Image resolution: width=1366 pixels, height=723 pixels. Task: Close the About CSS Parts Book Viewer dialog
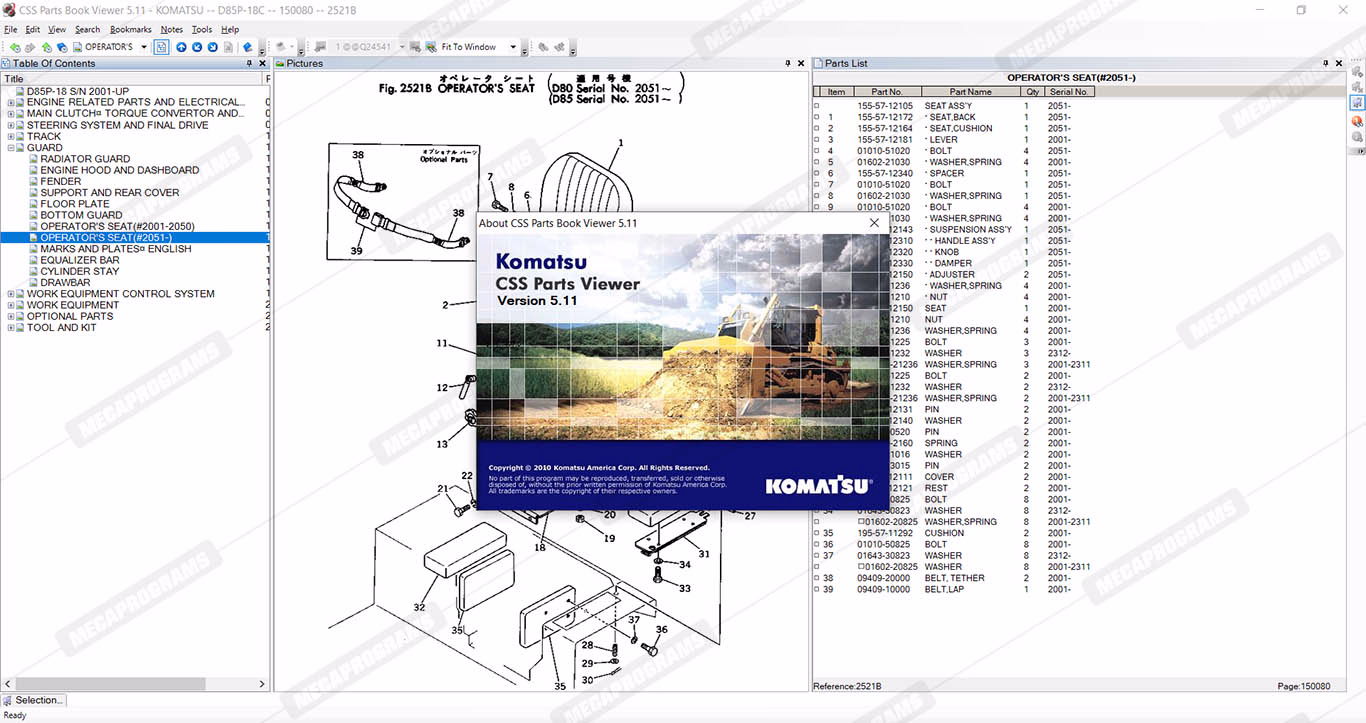[x=874, y=223]
